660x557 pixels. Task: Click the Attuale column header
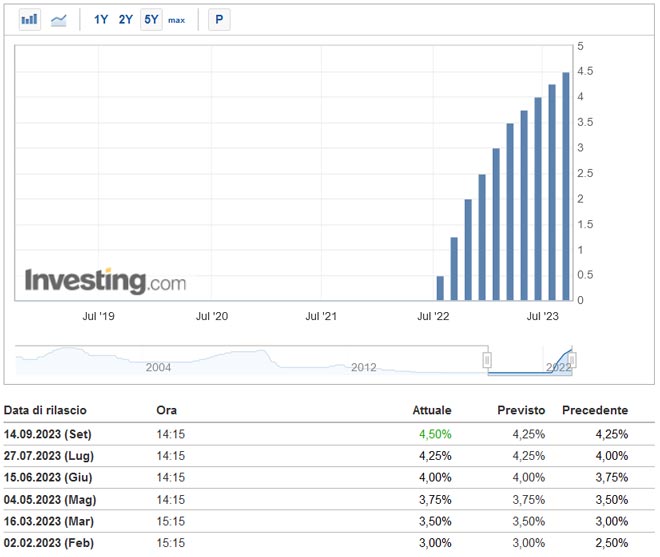[432, 411]
